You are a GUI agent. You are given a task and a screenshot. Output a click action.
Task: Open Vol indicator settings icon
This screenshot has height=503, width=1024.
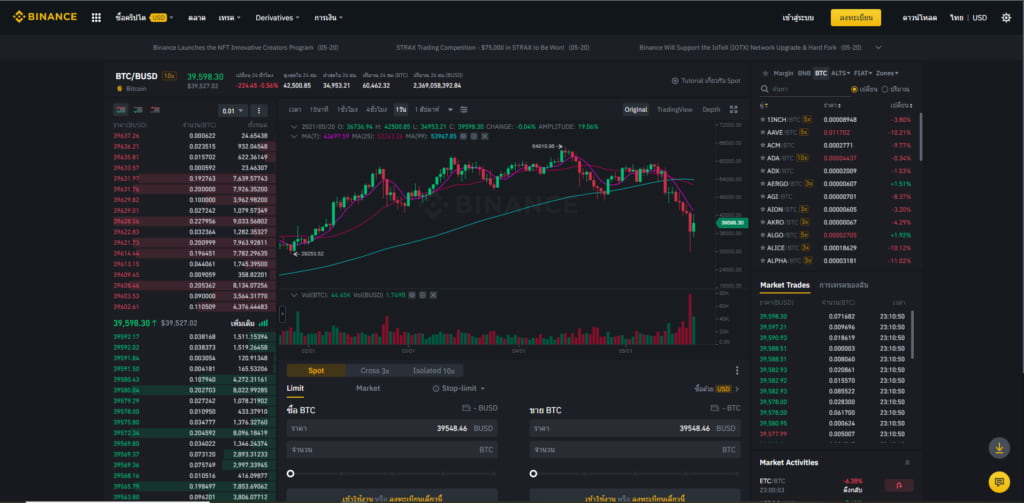(423, 295)
